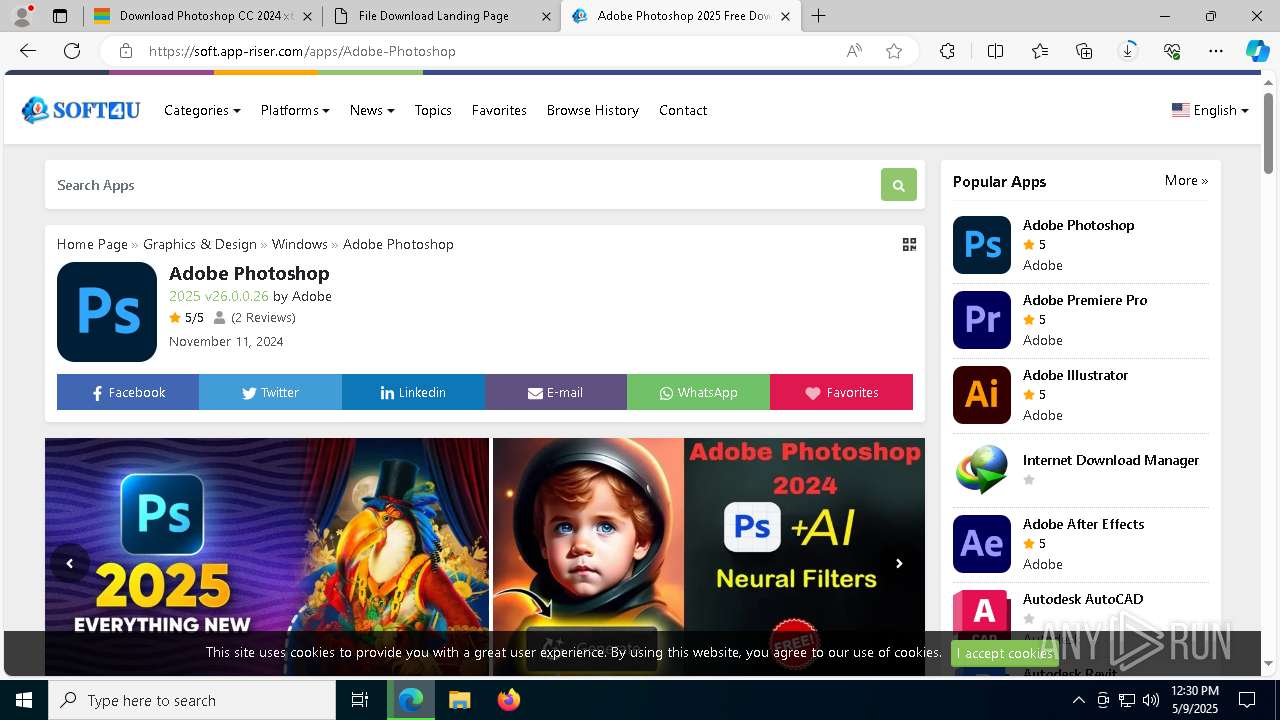Image resolution: width=1280 pixels, height=720 pixels.
Task: Click the large Photoshop Ps app icon
Action: [107, 312]
